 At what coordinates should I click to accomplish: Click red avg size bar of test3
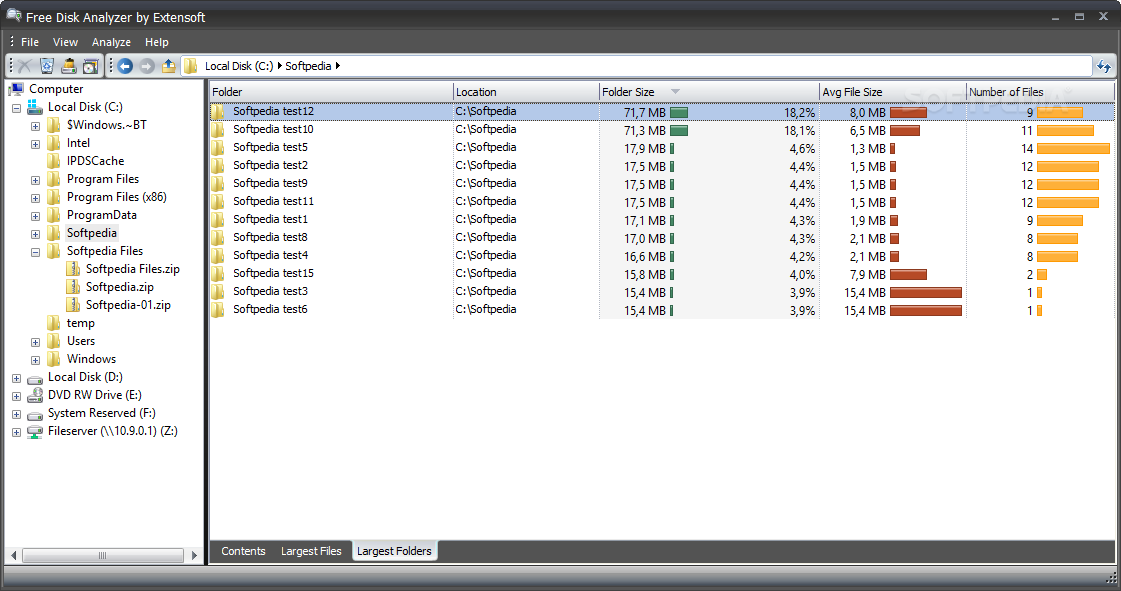click(x=926, y=292)
